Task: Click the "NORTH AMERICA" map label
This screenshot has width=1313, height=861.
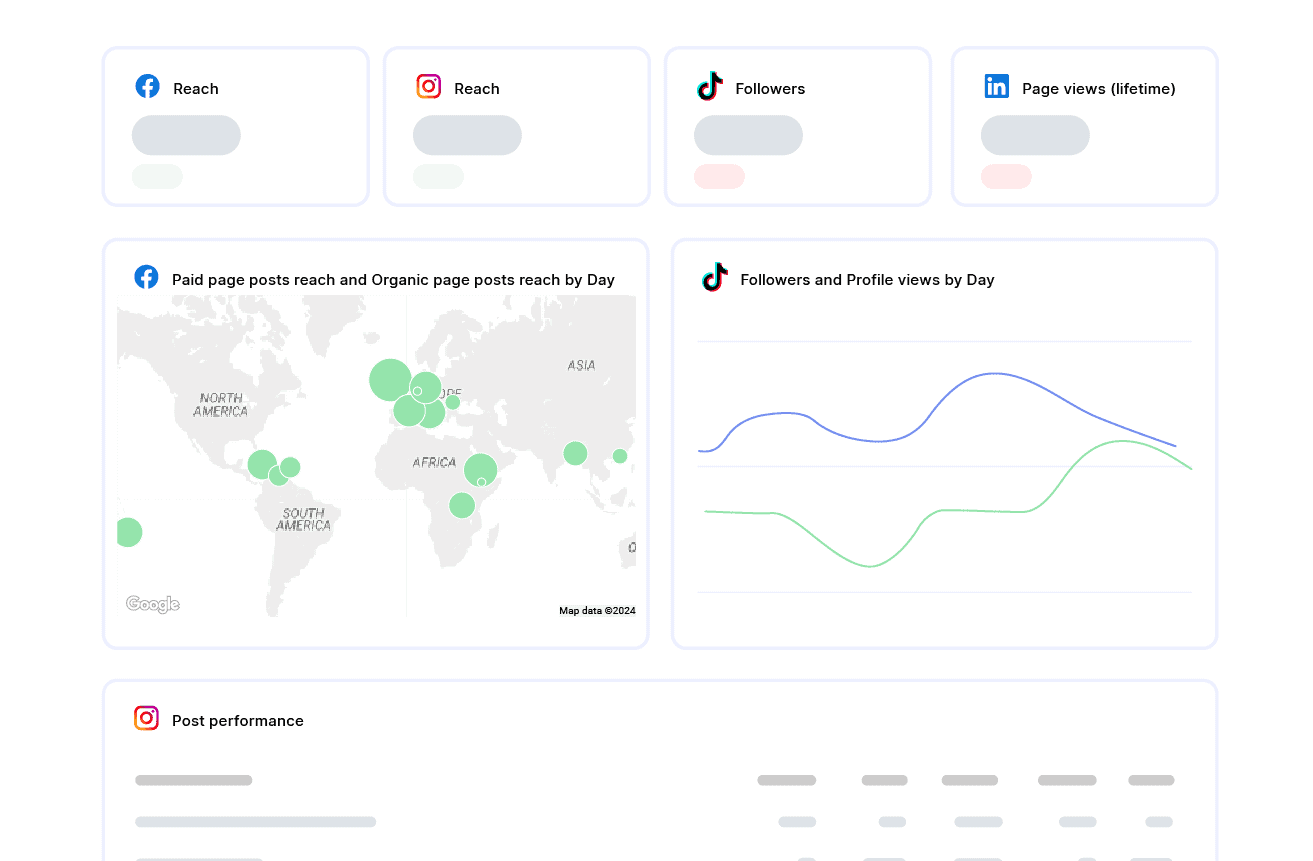Action: 221,405
